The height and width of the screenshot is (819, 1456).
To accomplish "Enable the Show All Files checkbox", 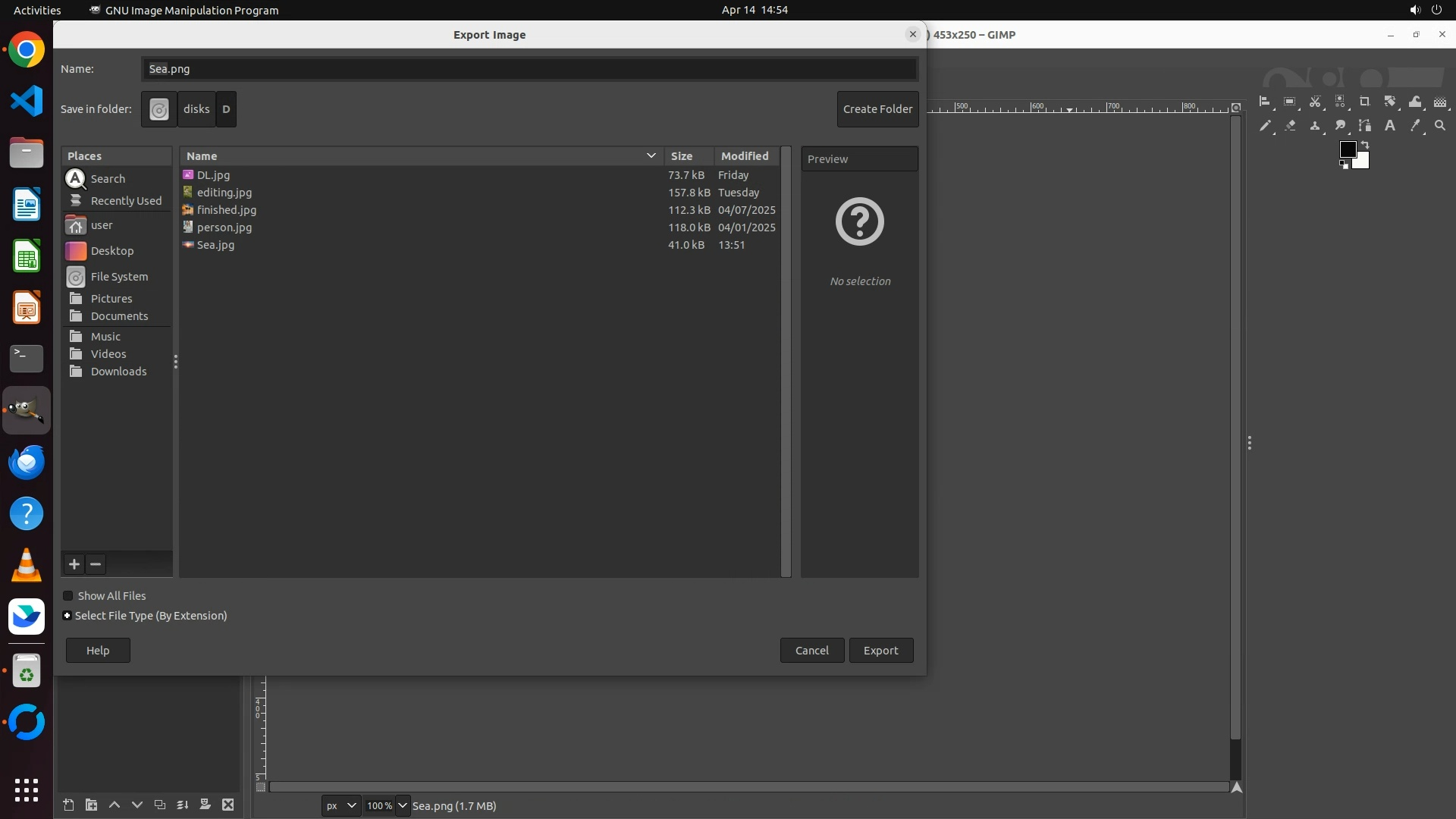I will 68,596.
